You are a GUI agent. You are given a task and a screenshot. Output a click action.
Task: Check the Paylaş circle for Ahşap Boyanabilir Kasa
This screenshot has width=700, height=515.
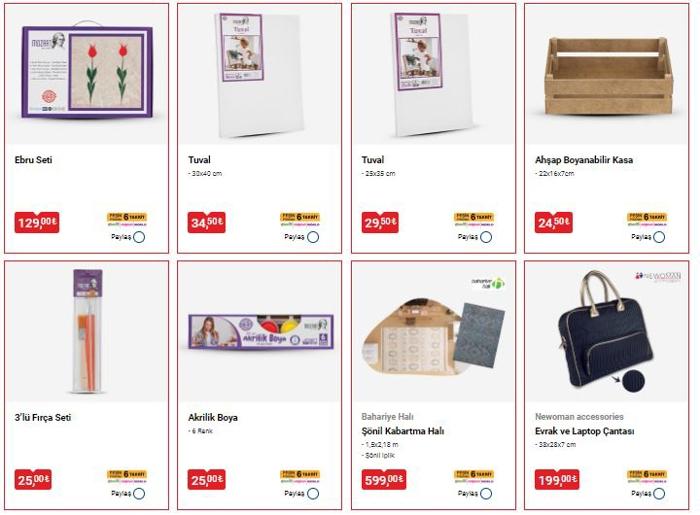(659, 237)
